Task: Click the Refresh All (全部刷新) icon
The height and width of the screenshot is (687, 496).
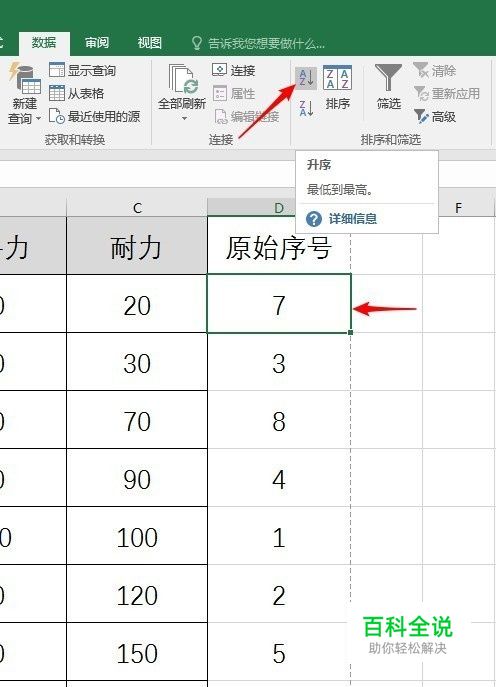Action: pos(181,80)
